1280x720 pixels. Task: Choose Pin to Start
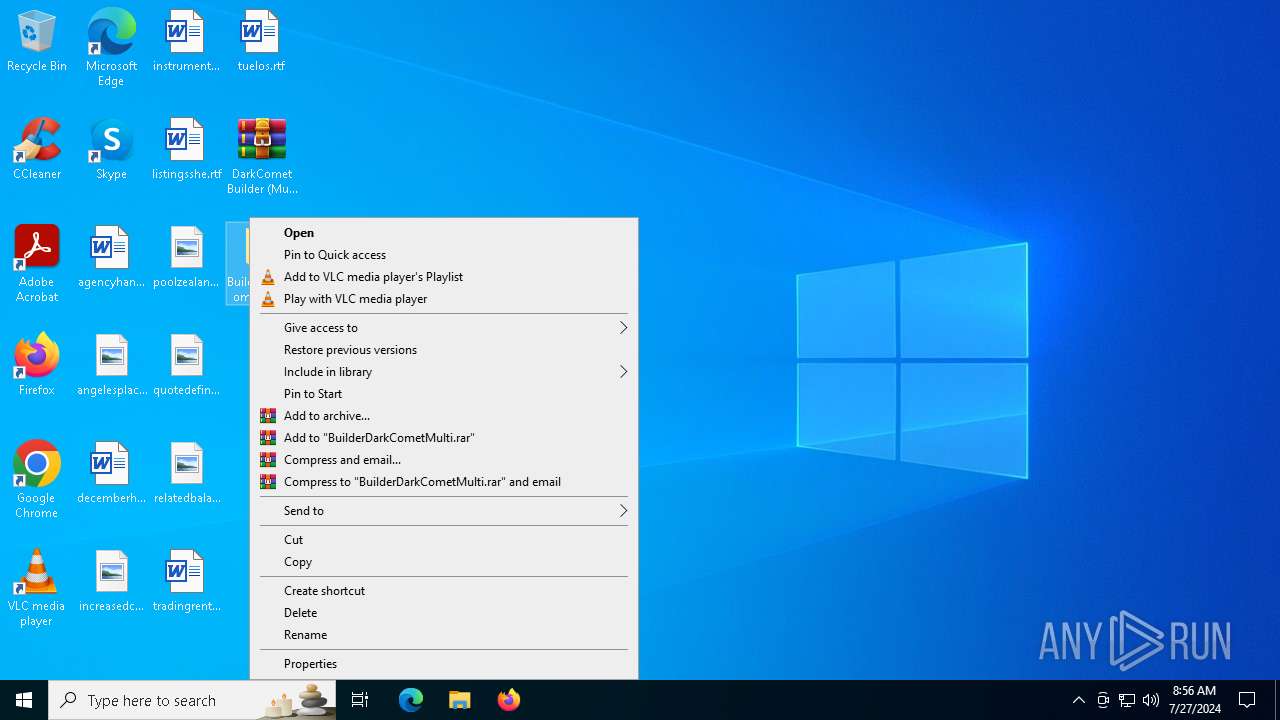click(443, 394)
